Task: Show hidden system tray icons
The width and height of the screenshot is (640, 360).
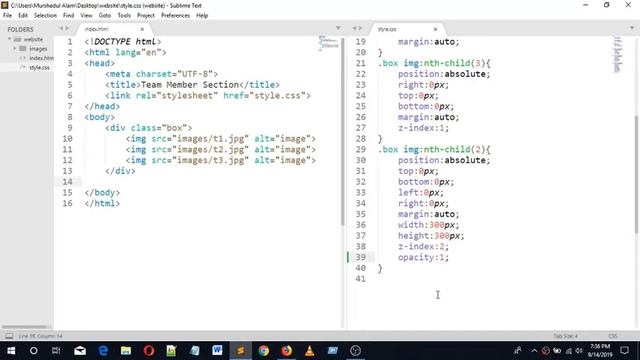Action: [x=534, y=351]
